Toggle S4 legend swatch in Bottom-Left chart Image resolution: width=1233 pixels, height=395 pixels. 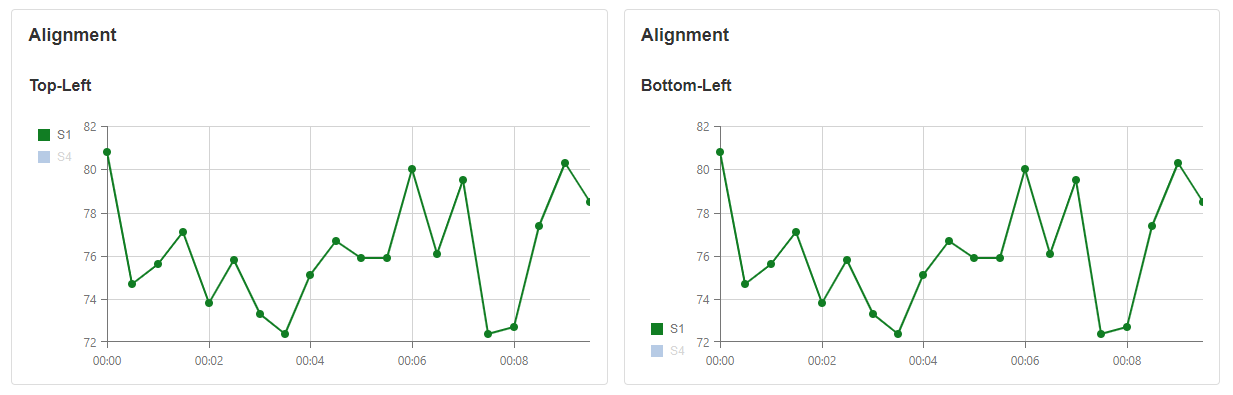coord(657,351)
